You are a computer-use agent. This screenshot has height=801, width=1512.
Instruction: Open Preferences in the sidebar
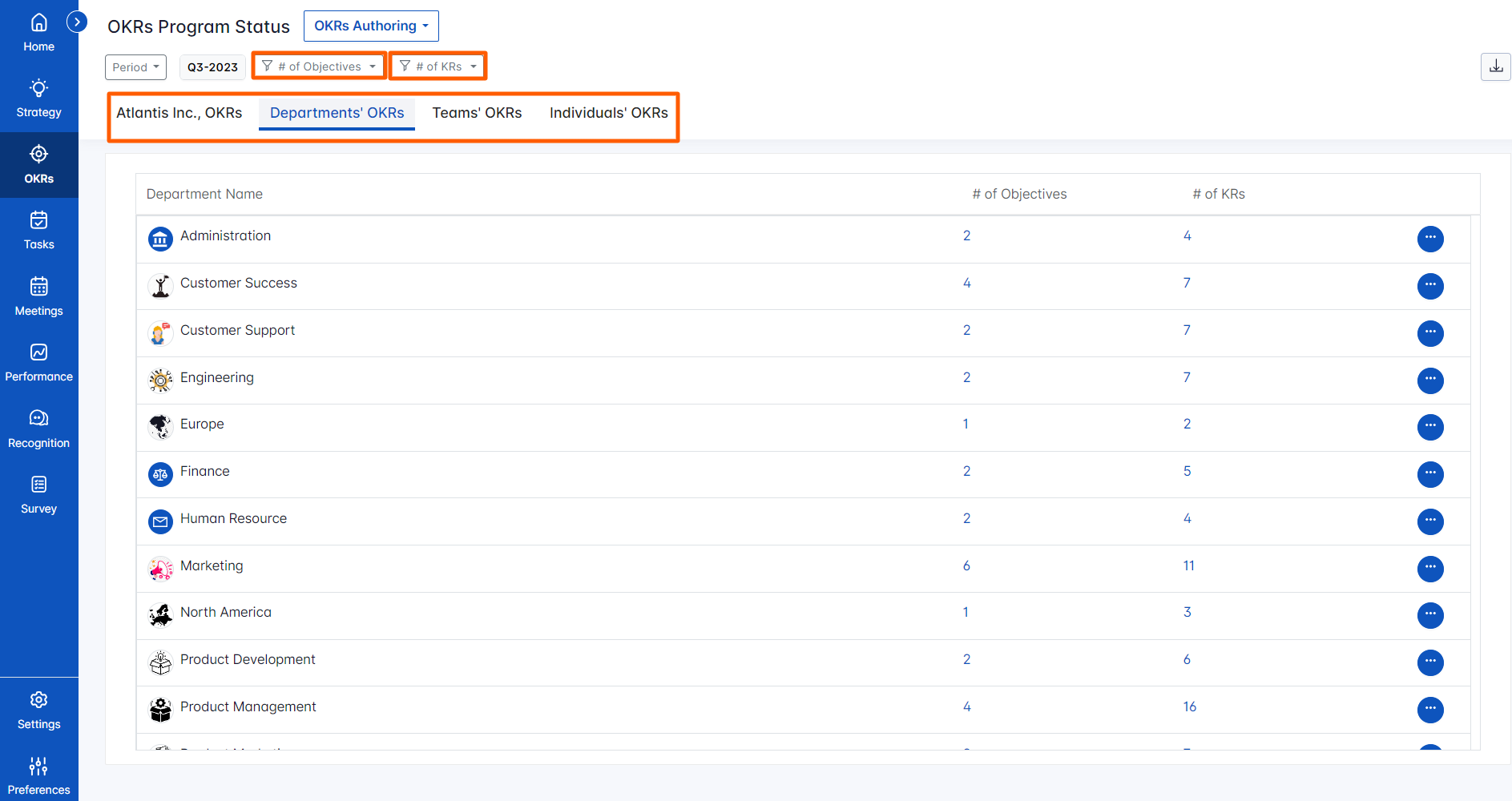(x=38, y=776)
